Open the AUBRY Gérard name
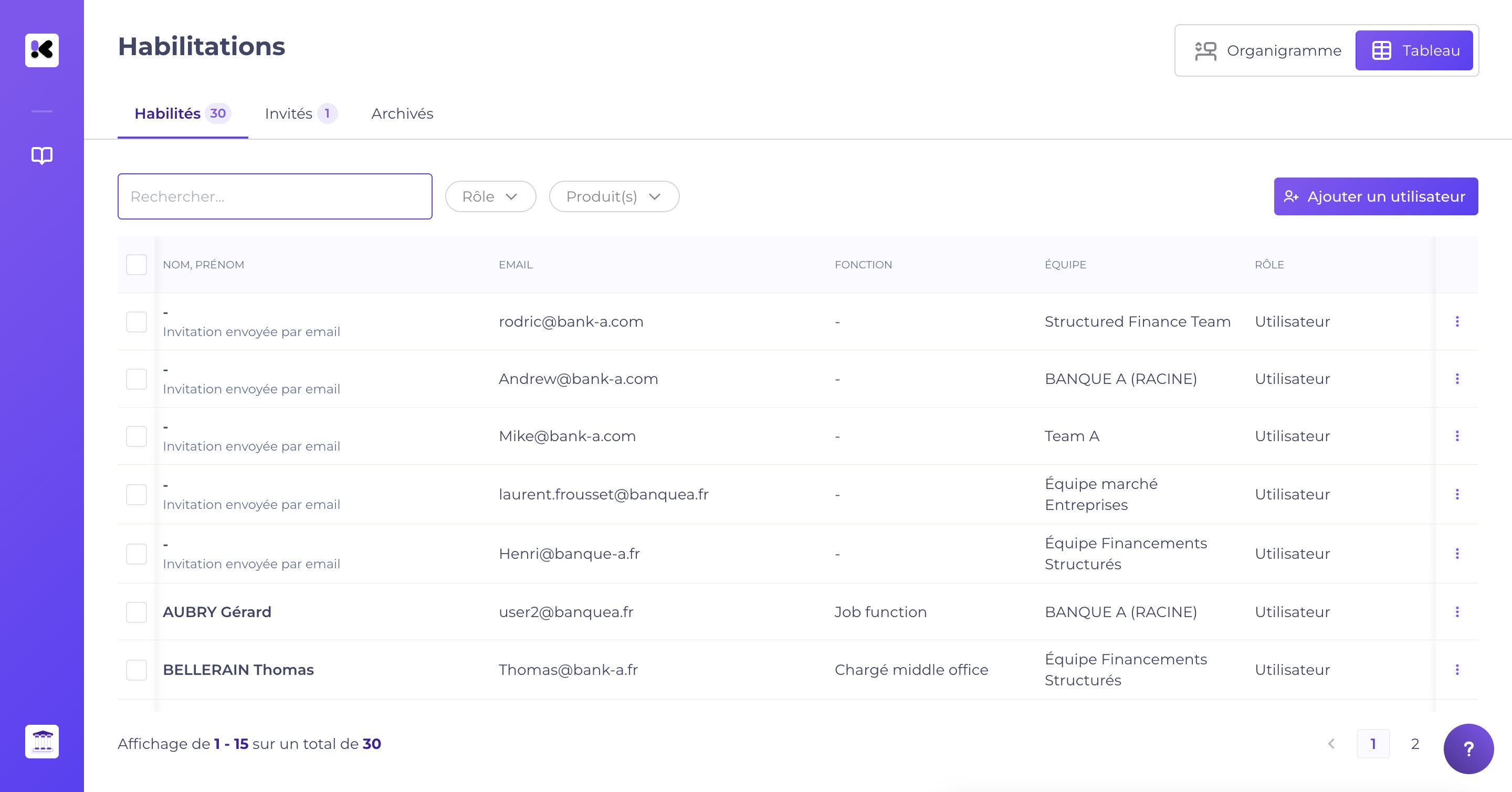The image size is (1512, 792). [x=217, y=612]
